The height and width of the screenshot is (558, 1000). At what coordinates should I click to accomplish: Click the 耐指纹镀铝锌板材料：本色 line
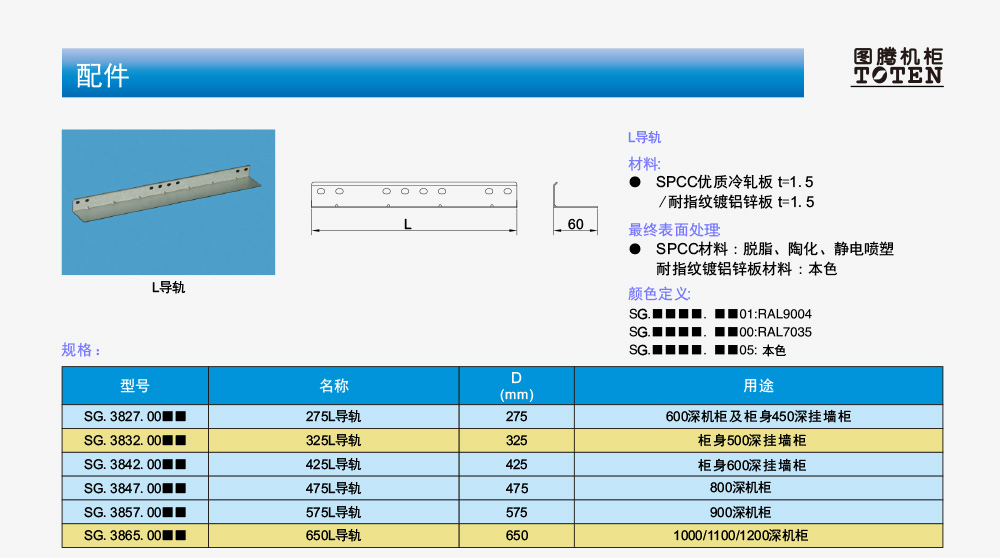coord(746,269)
